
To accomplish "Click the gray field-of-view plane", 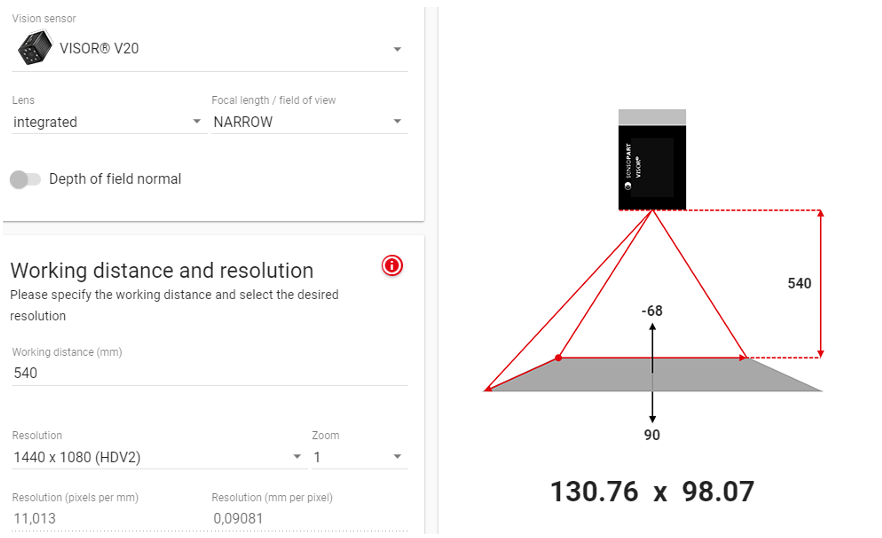I will 654,374.
